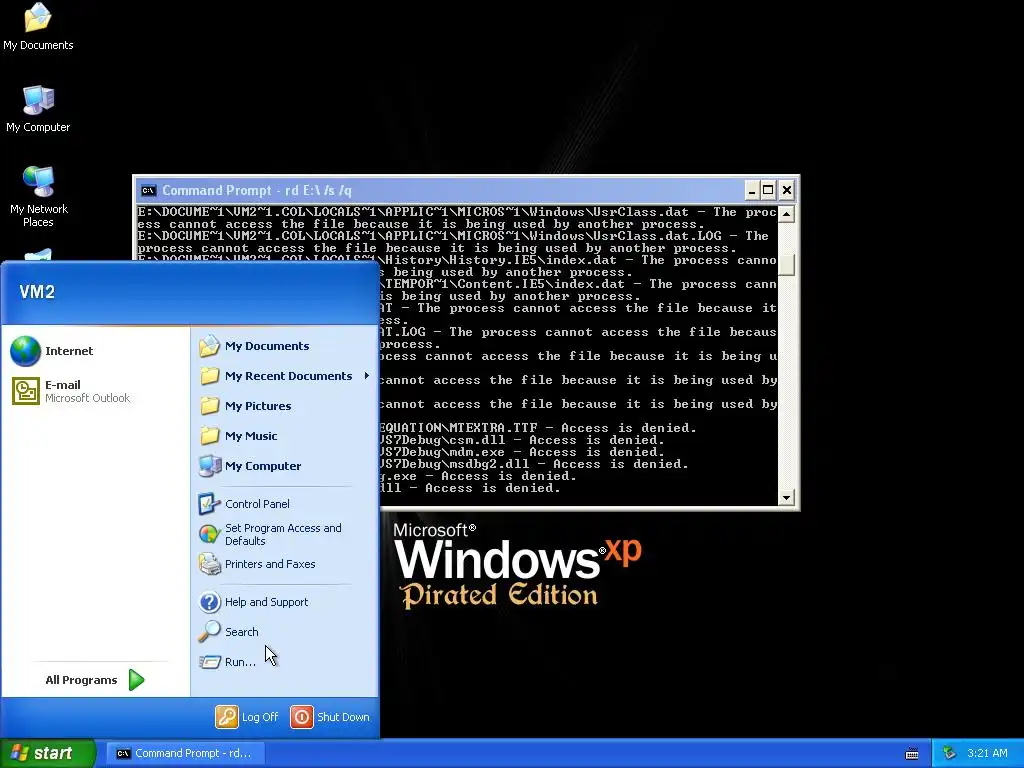Screen dimensions: 1024x768
Task: Open Printers and Faxes
Action: tap(257, 564)
